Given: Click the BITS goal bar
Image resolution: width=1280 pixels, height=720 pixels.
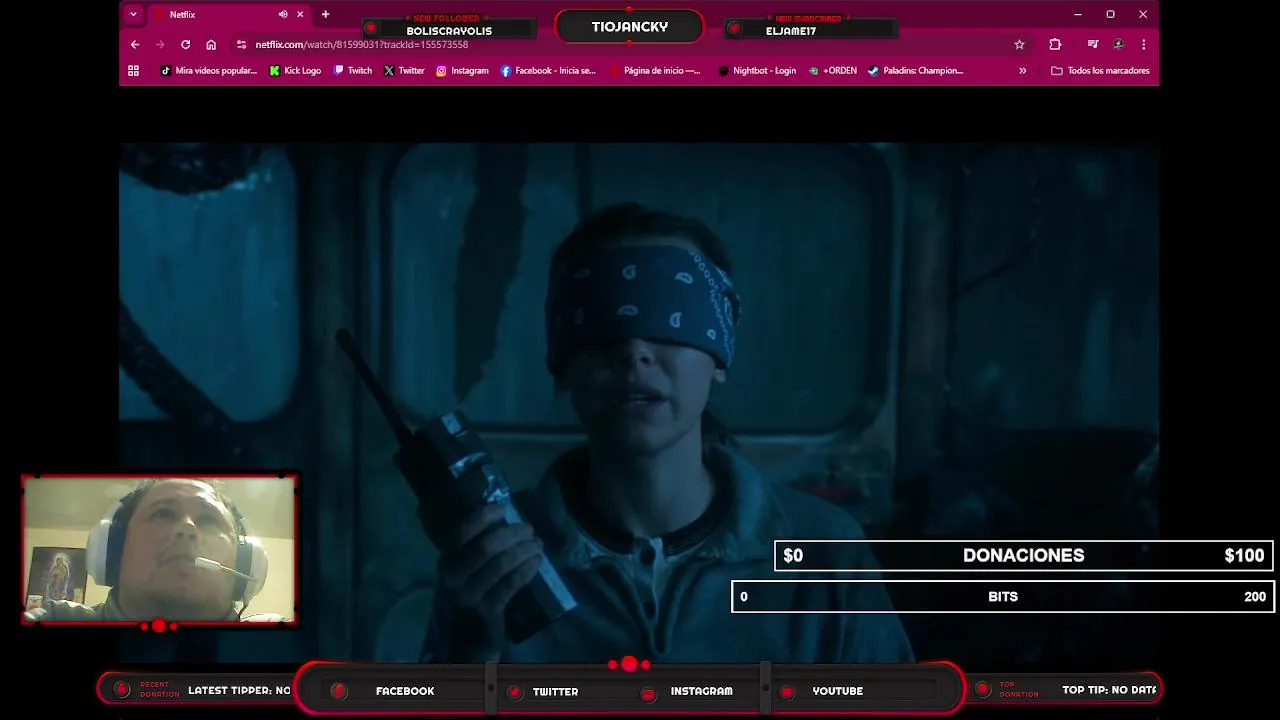Looking at the screenshot, I should [1003, 597].
